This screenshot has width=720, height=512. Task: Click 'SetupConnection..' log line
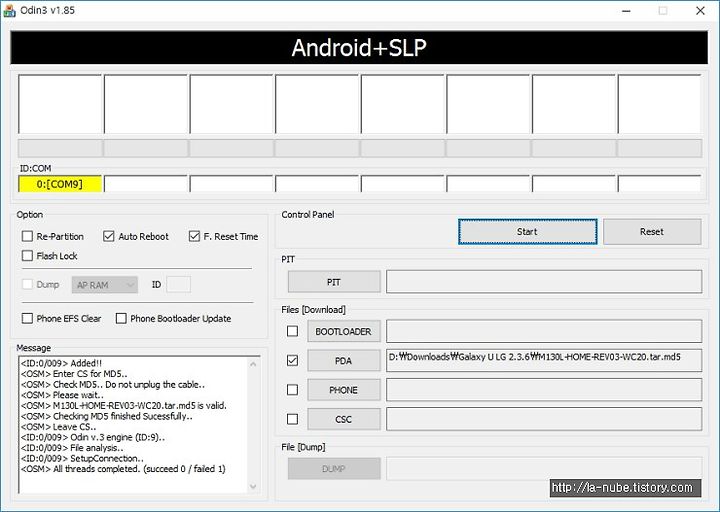pyautogui.click(x=82, y=458)
